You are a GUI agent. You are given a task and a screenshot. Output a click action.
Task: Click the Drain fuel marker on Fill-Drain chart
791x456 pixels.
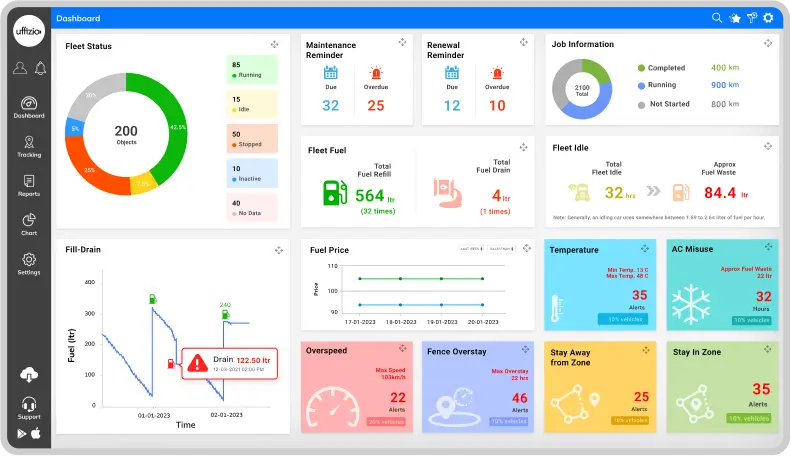[170, 363]
